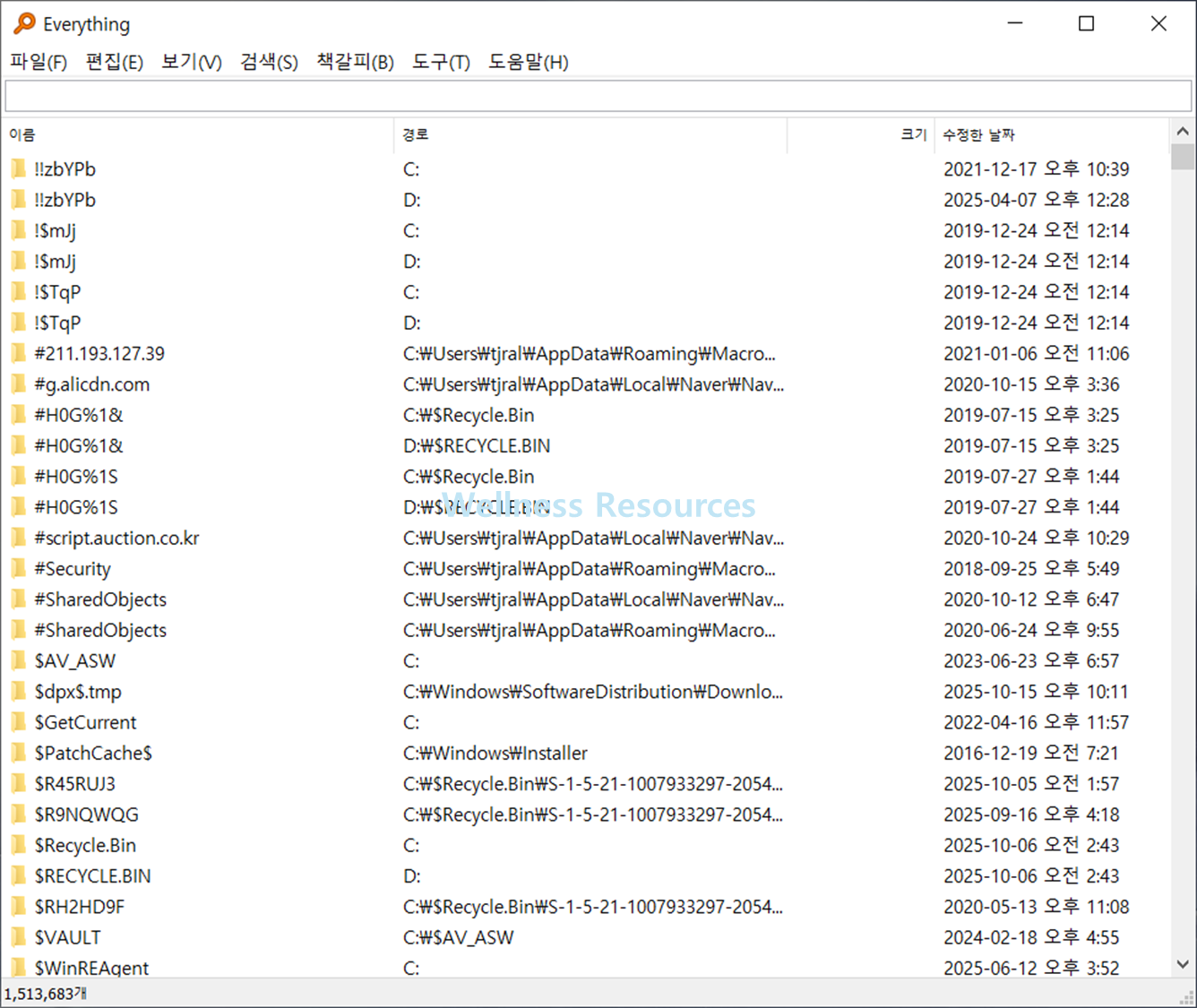The width and height of the screenshot is (1197, 1008).
Task: Select !$TqP folder with path D:
Action: click(57, 323)
